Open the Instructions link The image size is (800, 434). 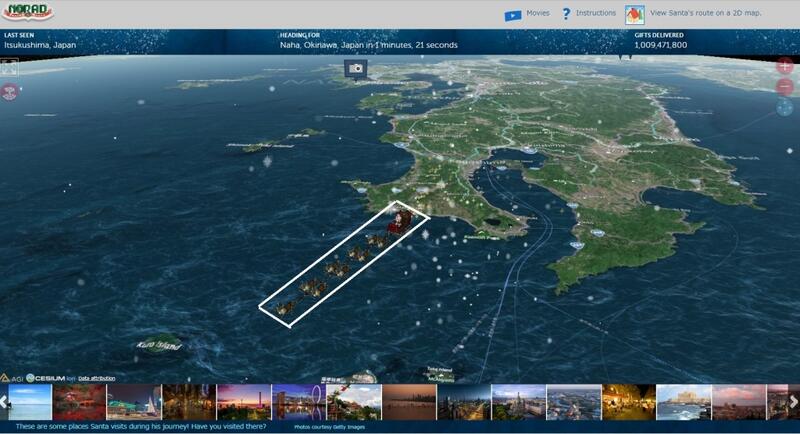[595, 13]
